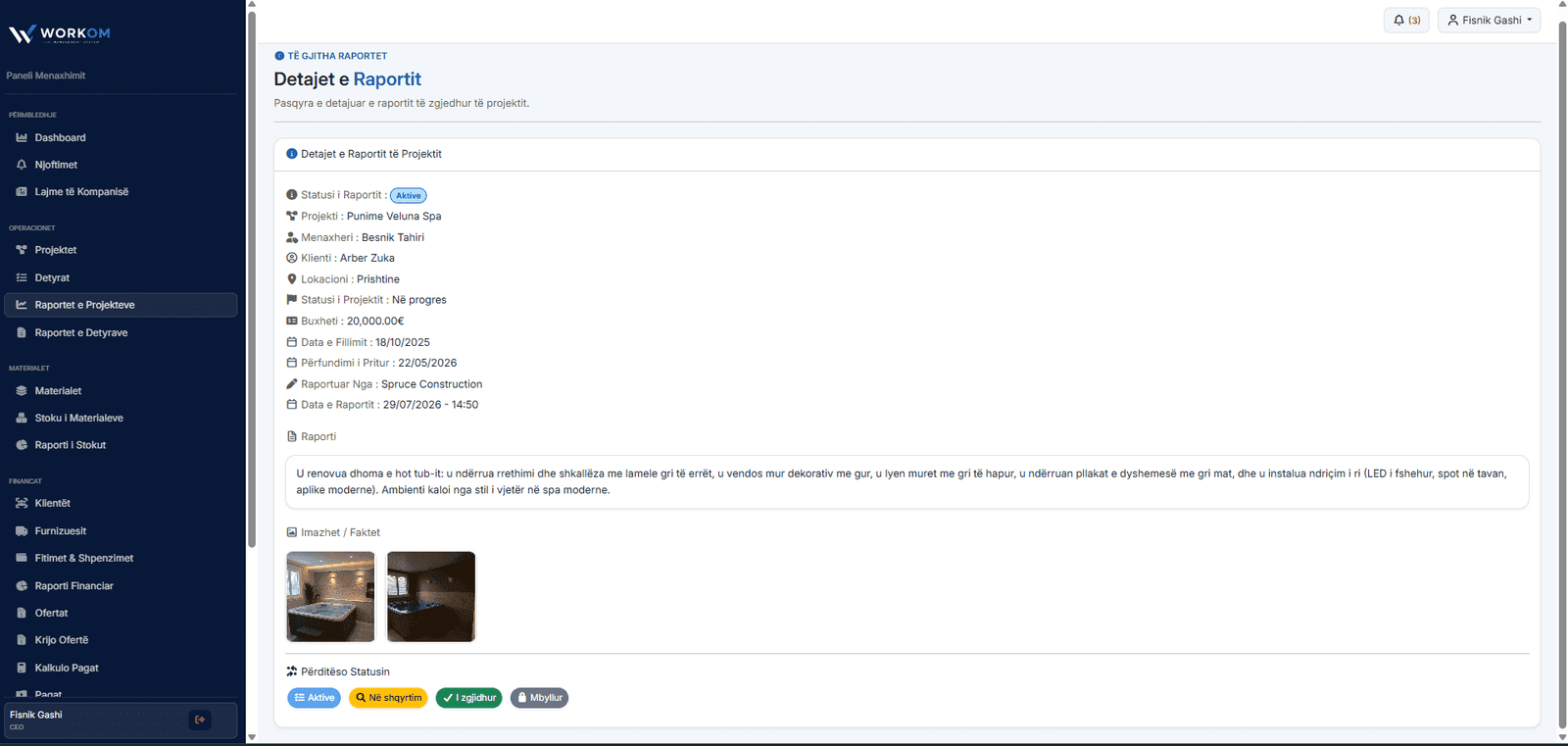Click the Kalkulo Pagat calculator icon
This screenshot has width=1568, height=746.
tap(22, 668)
